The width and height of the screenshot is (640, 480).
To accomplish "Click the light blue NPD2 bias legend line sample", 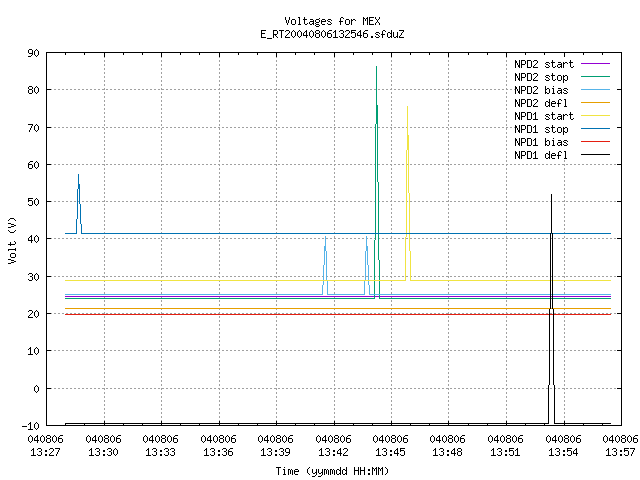I will 595,90.
